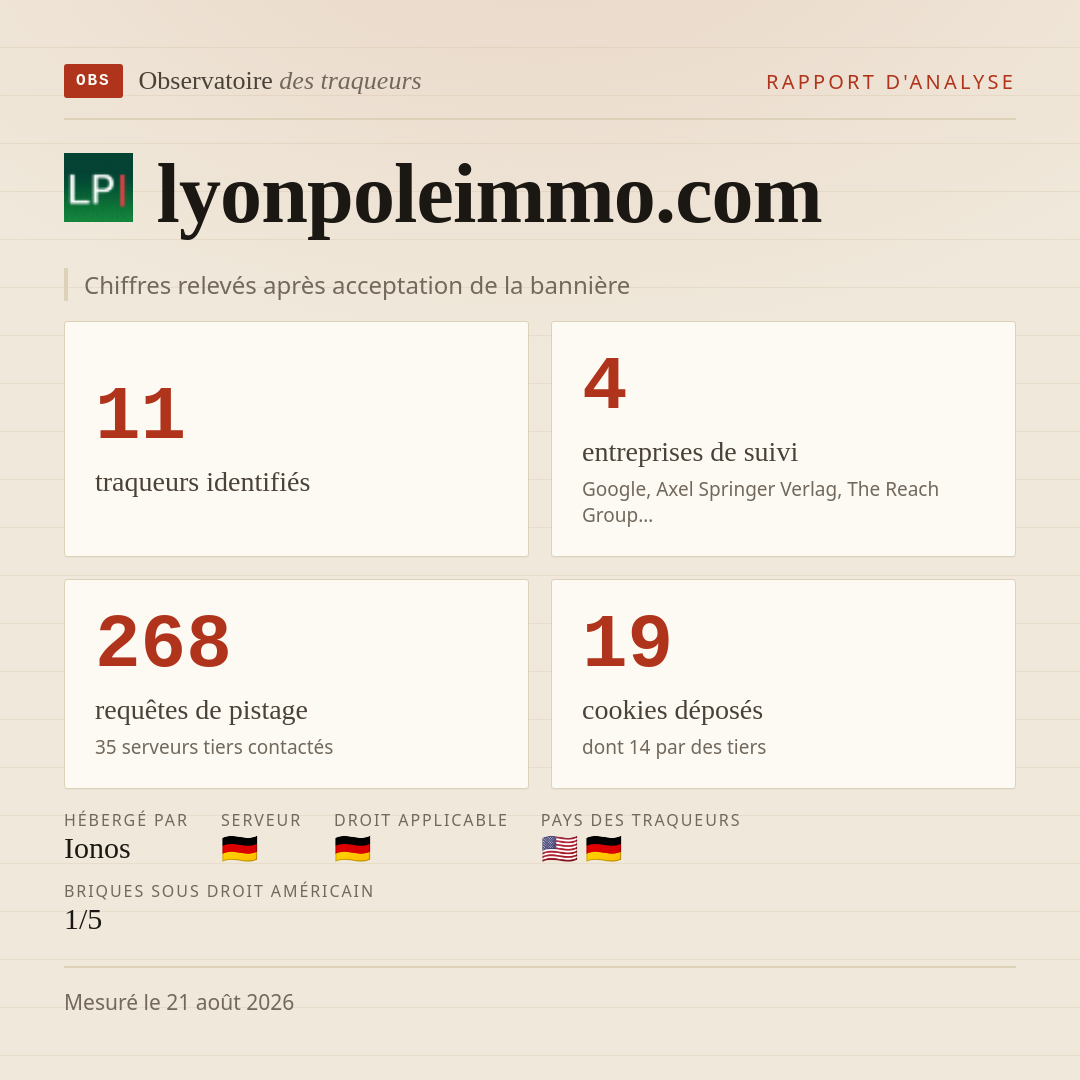Click the US flag under Pays des traqueurs
The height and width of the screenshot is (1080, 1080).
(x=559, y=849)
